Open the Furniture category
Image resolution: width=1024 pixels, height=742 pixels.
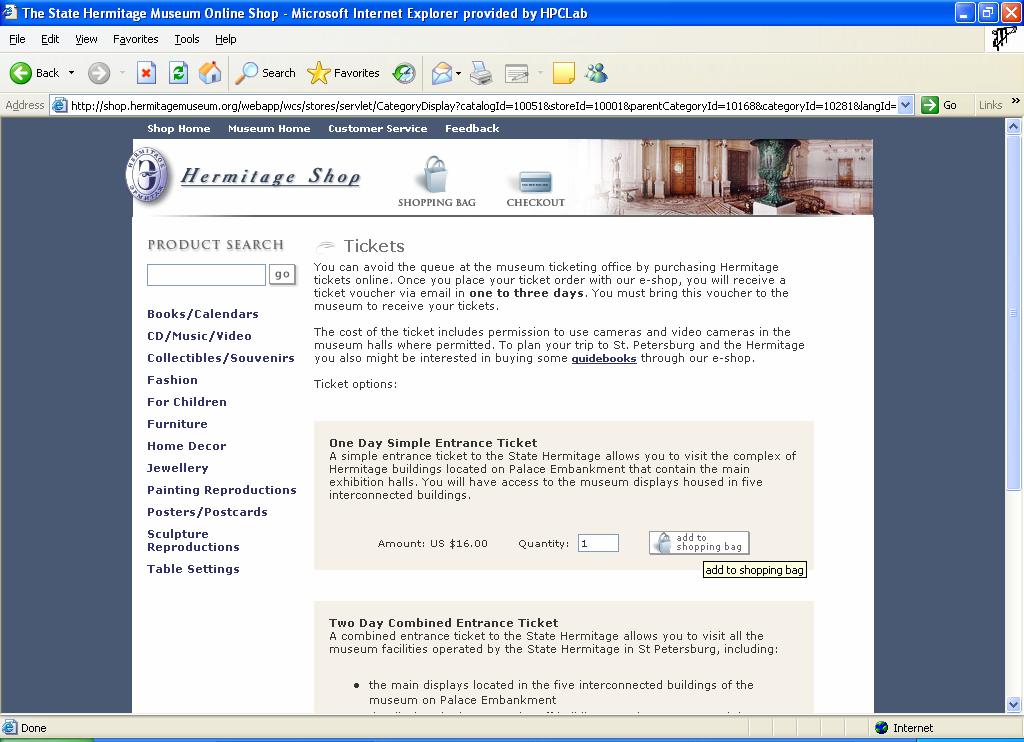(x=177, y=424)
